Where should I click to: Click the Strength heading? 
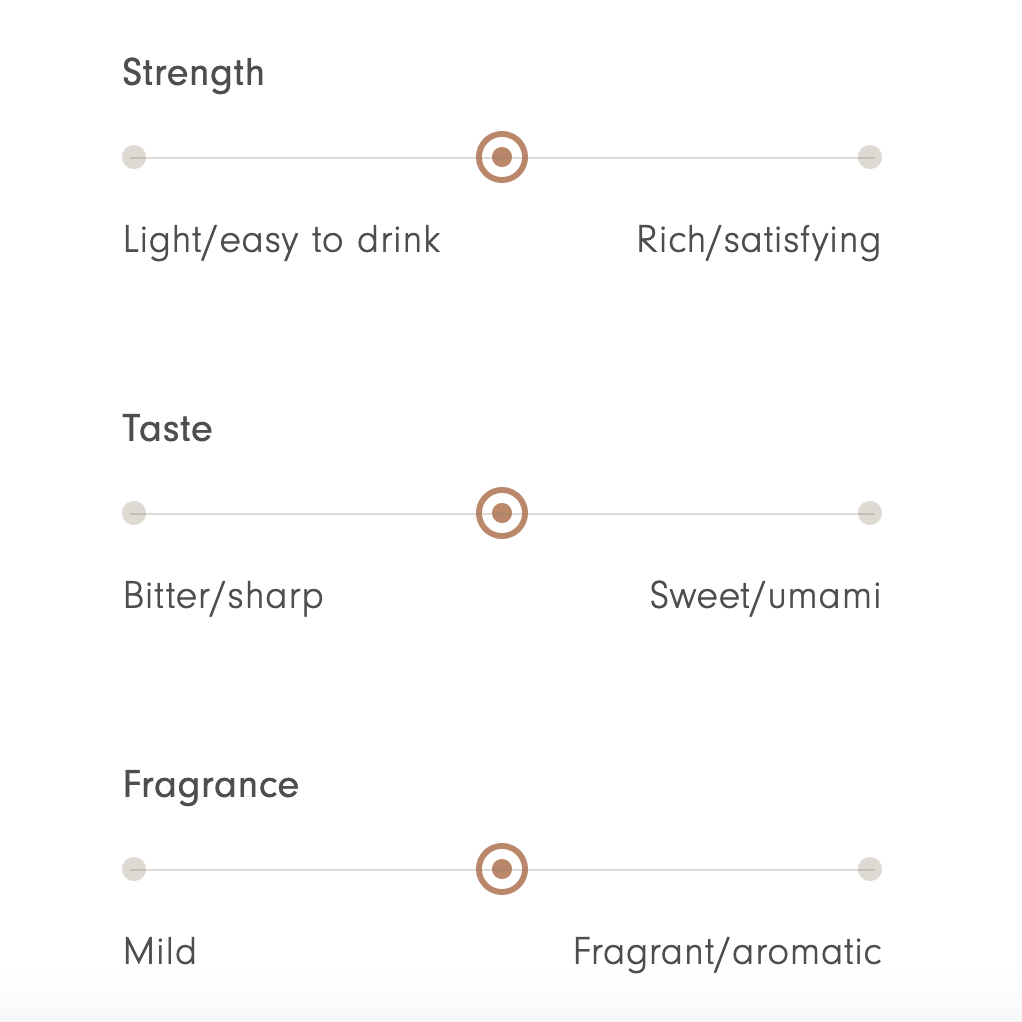click(x=194, y=74)
